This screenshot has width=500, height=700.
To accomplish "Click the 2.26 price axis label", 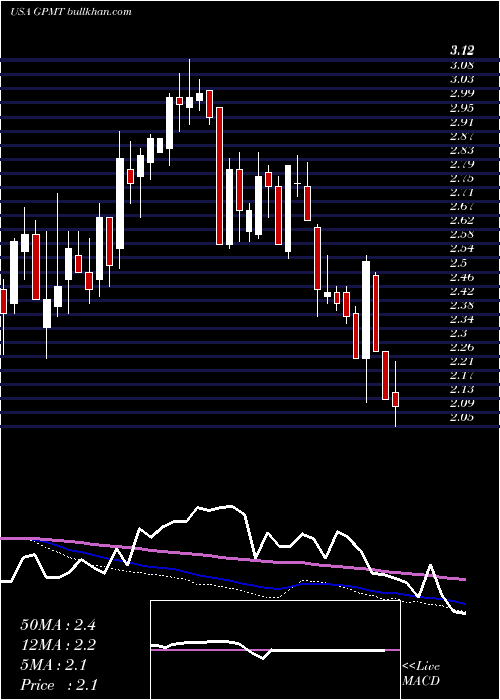I will [x=462, y=347].
